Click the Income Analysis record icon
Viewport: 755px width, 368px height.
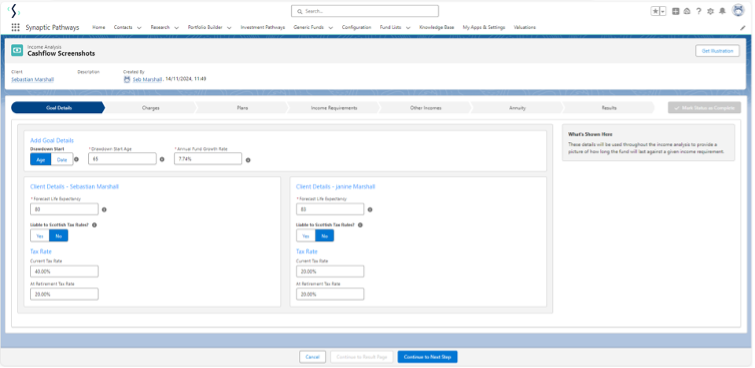click(17, 50)
